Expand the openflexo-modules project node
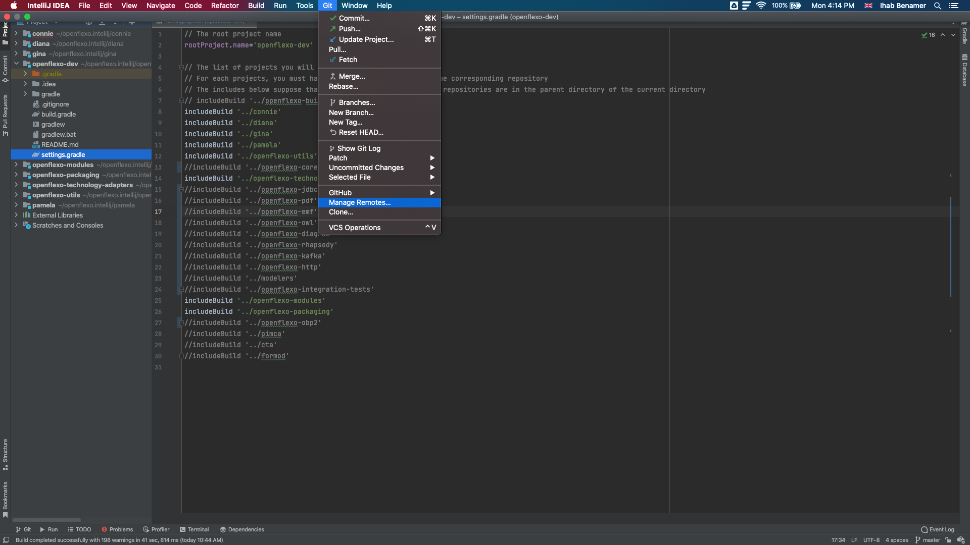 point(16,165)
